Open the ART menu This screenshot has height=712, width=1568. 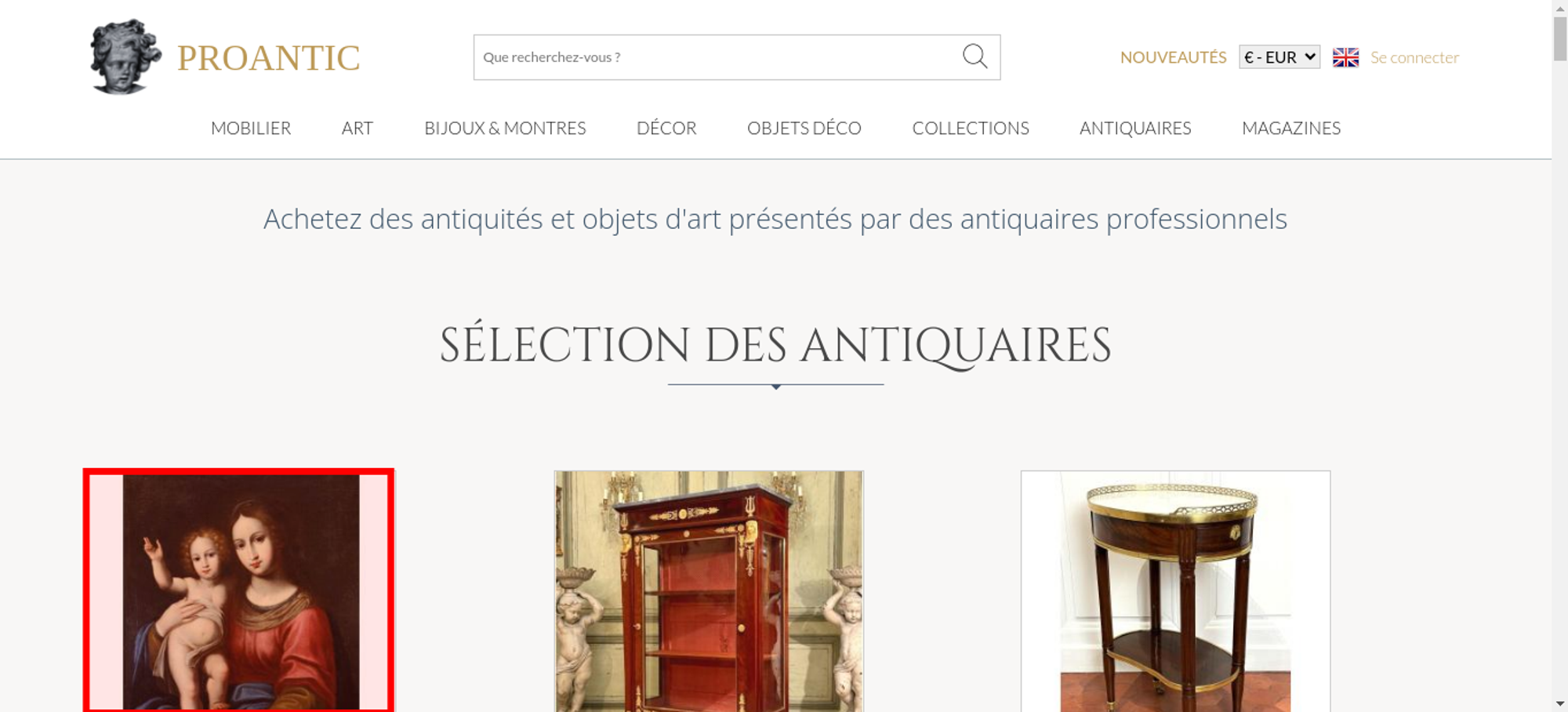coord(358,128)
